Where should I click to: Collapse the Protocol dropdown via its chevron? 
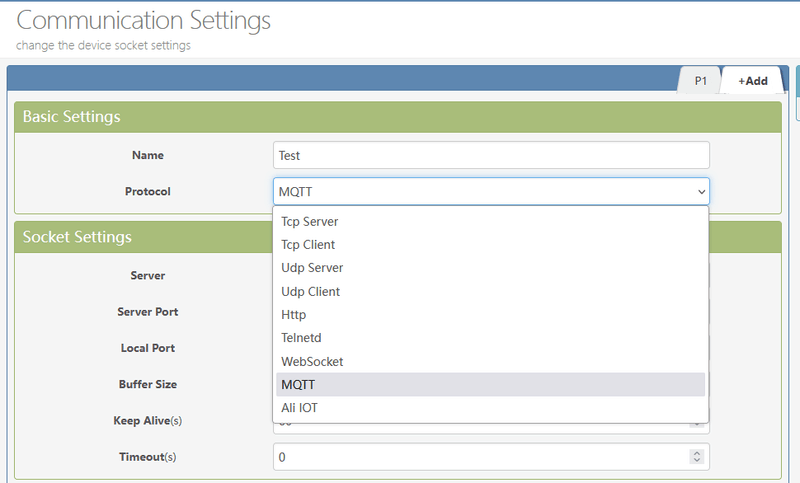click(x=700, y=191)
